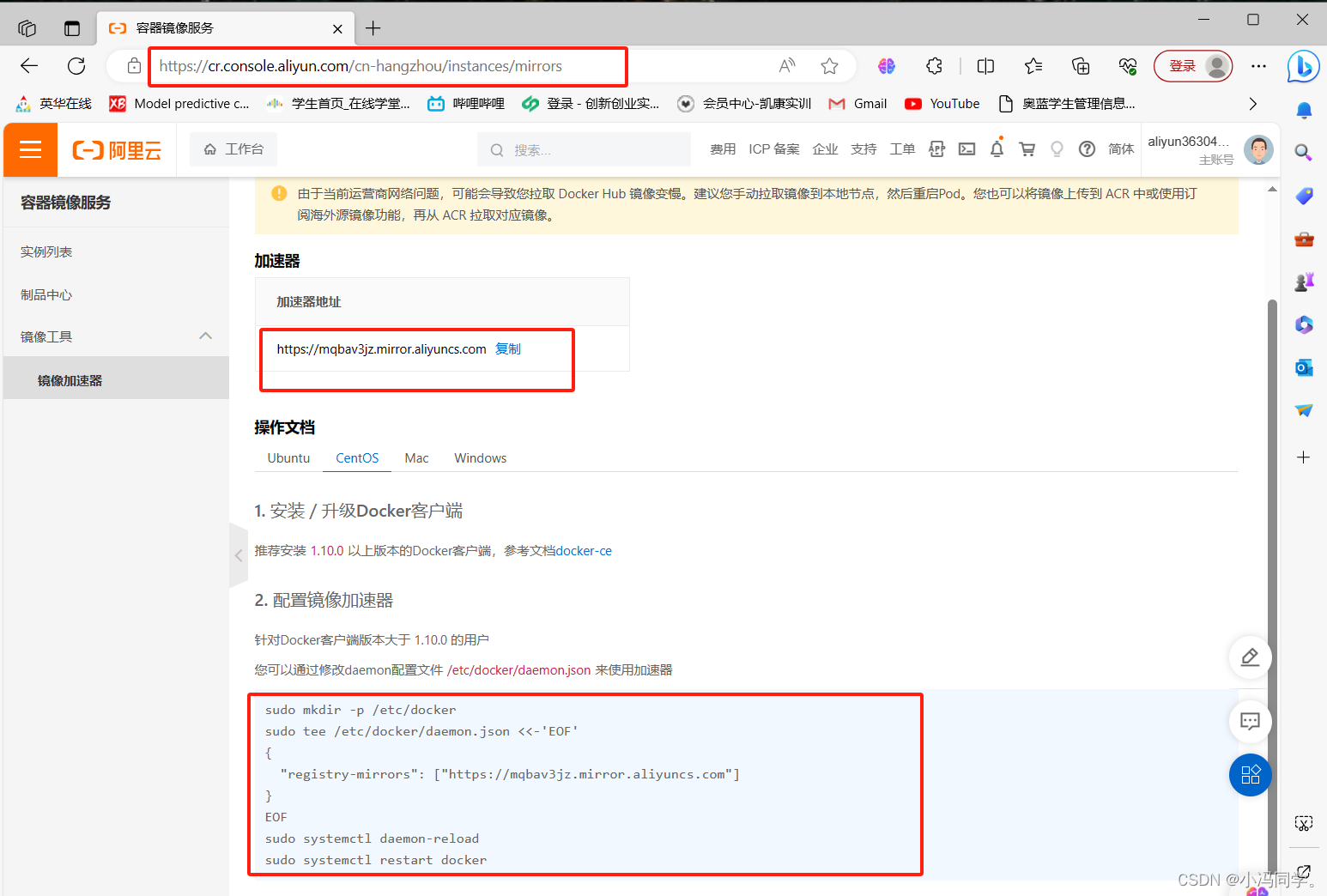Switch to the Windows tab
The image size is (1327, 896).
pyautogui.click(x=480, y=458)
